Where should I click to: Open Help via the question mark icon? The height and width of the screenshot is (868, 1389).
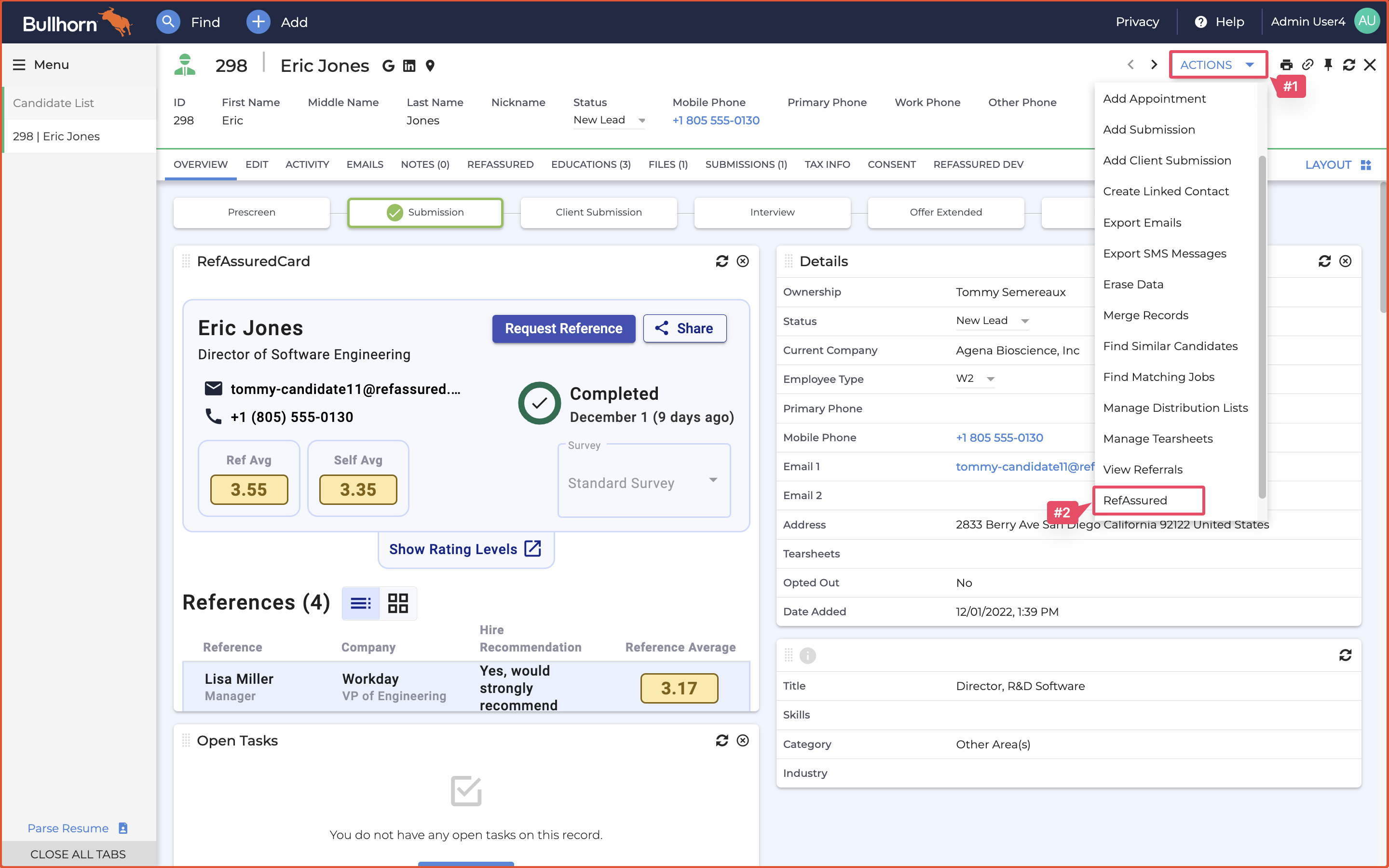(x=1201, y=22)
